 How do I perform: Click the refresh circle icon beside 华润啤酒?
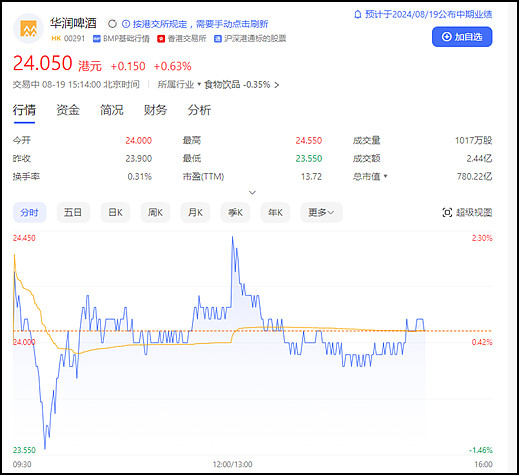tap(112, 24)
